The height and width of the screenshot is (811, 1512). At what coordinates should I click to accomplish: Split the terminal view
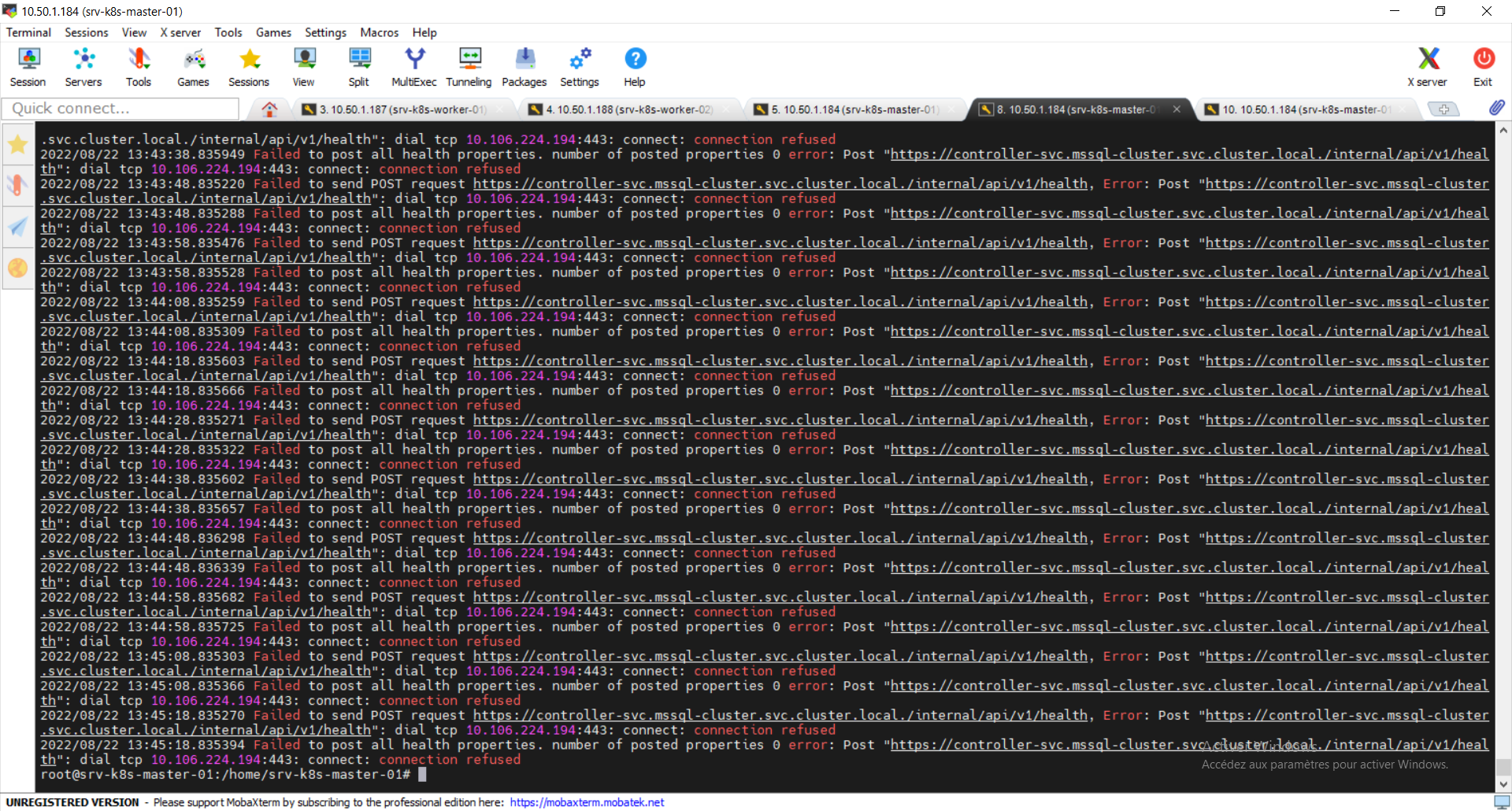click(x=358, y=66)
